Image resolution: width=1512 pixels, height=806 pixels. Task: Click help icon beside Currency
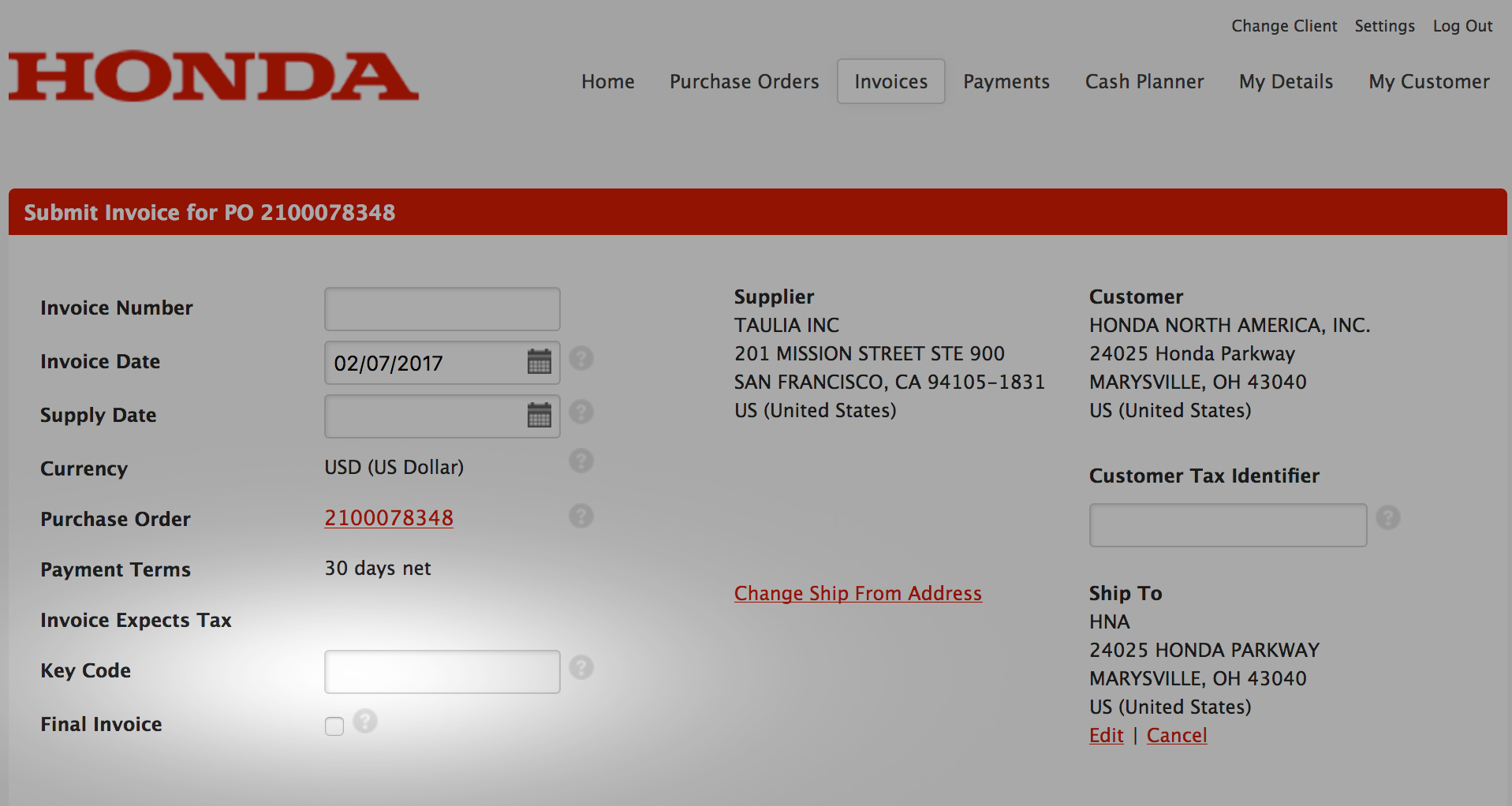[581, 461]
